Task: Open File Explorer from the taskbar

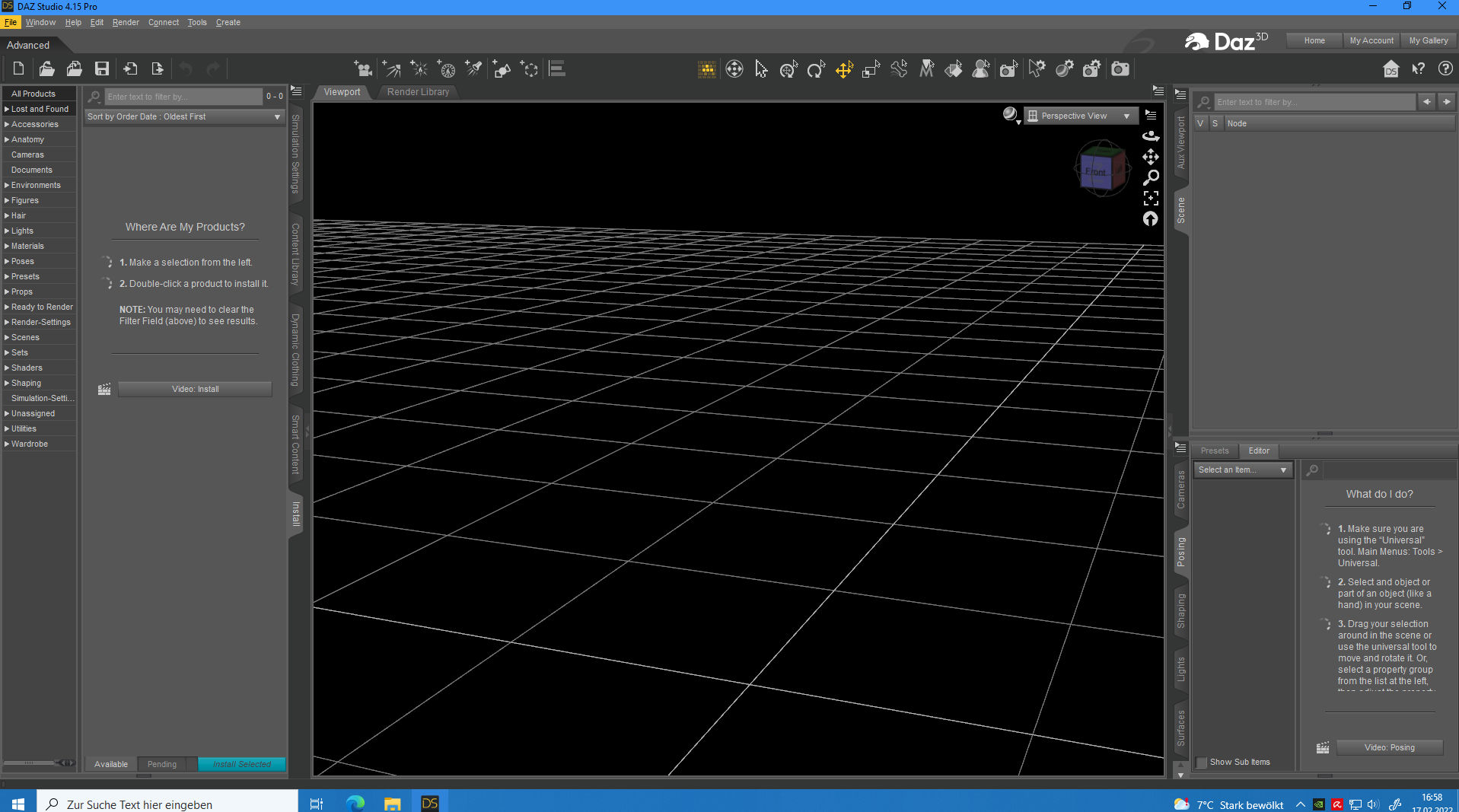Action: click(392, 804)
